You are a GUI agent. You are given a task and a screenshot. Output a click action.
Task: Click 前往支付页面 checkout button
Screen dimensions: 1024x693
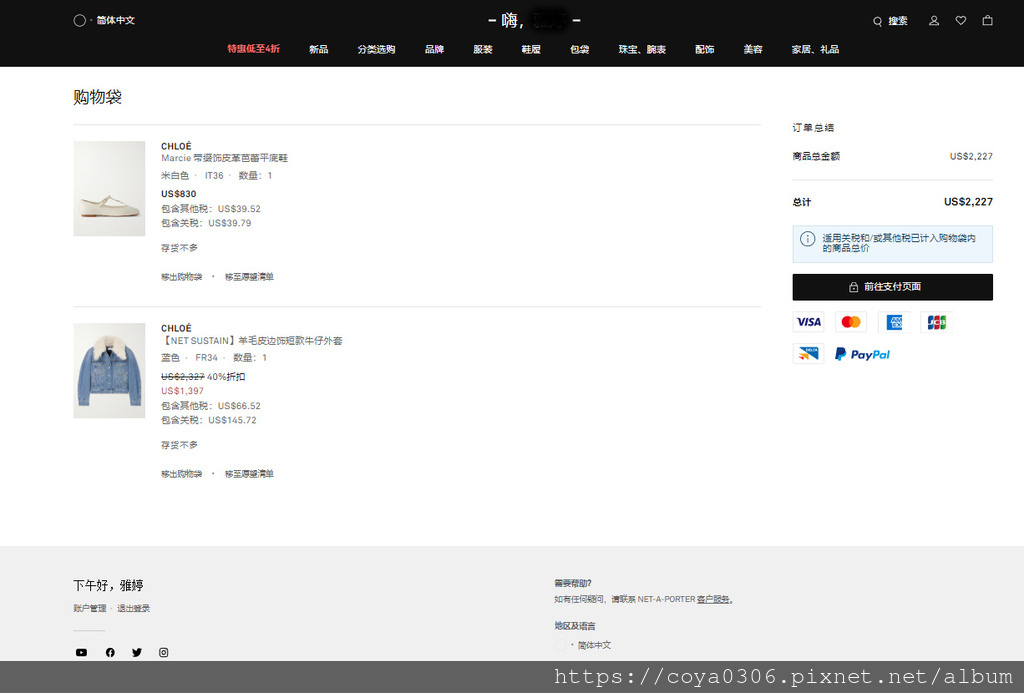[x=892, y=287]
